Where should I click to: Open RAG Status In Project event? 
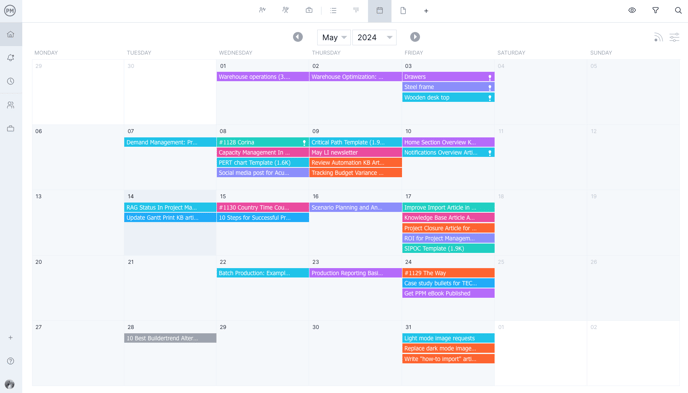[170, 207]
